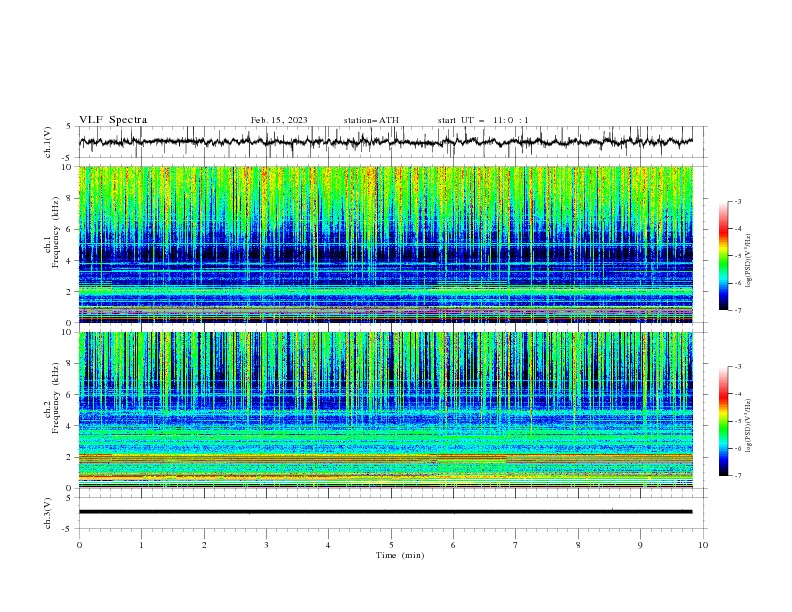This screenshot has width=792, height=612.
Task: Click the "station=ATH" header label
Action: point(371,120)
